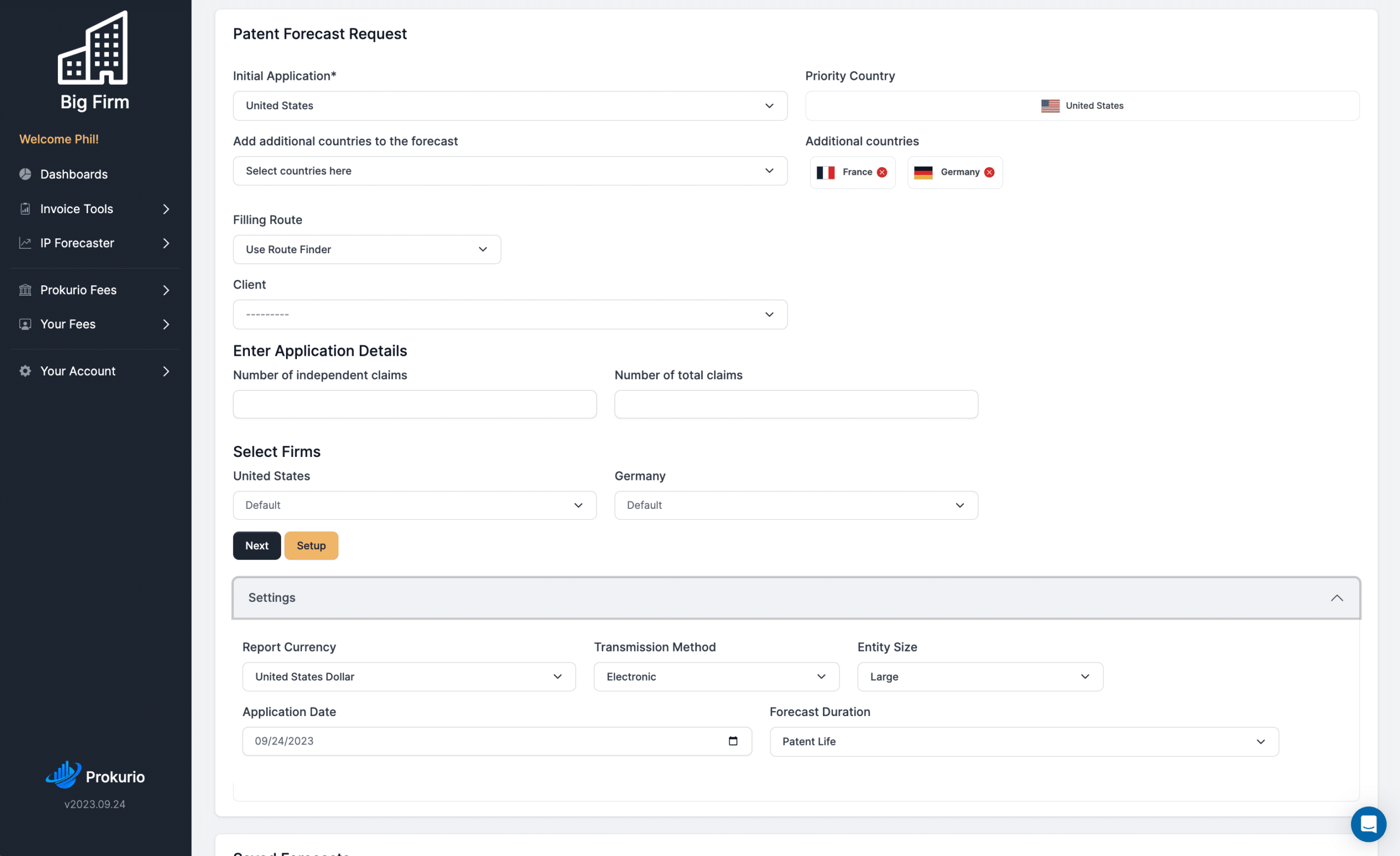Click the Prokurio logo in the sidebar

95,775
